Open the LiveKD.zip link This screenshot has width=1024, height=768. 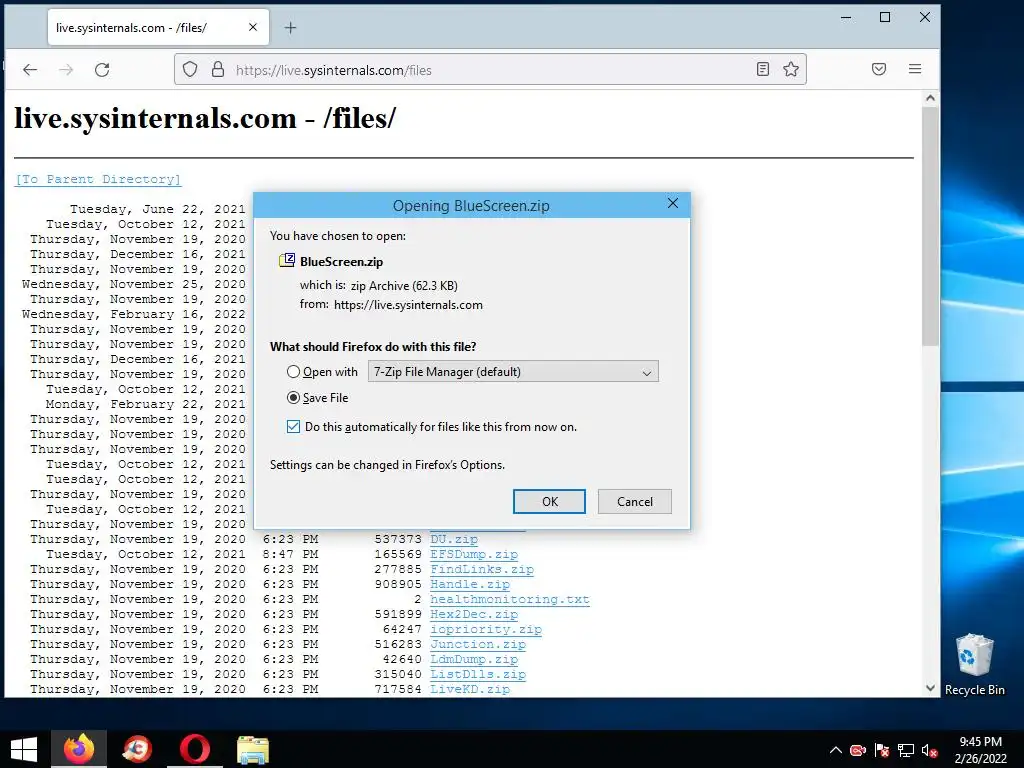(x=470, y=689)
